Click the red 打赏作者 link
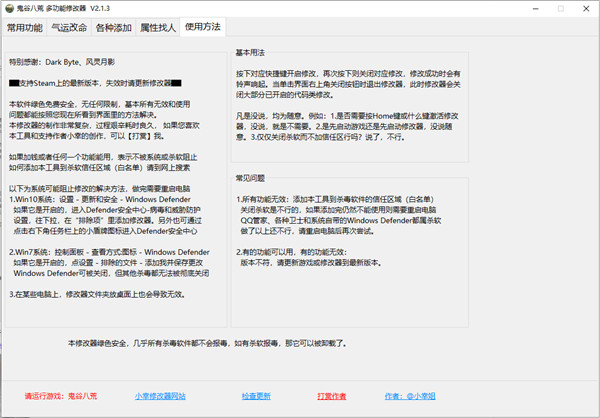Image resolution: width=600 pixels, height=418 pixels. pos(332,396)
